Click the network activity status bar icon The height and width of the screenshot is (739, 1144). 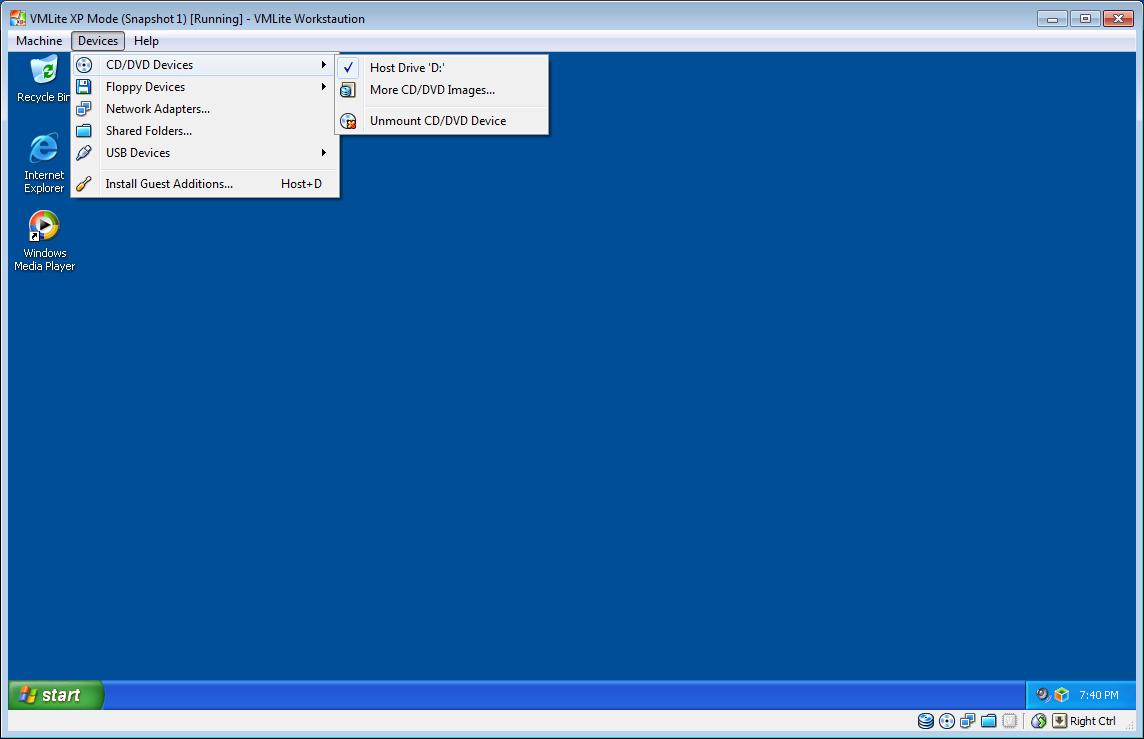coord(967,721)
